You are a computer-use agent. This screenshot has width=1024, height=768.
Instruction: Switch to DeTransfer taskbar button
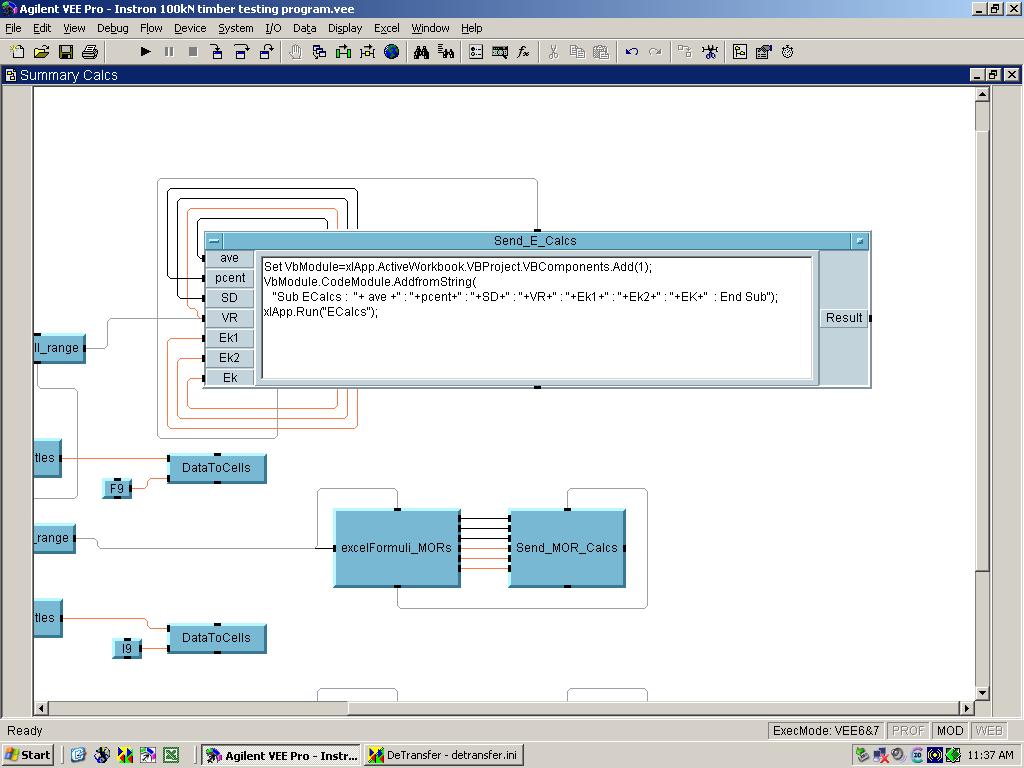click(443, 755)
